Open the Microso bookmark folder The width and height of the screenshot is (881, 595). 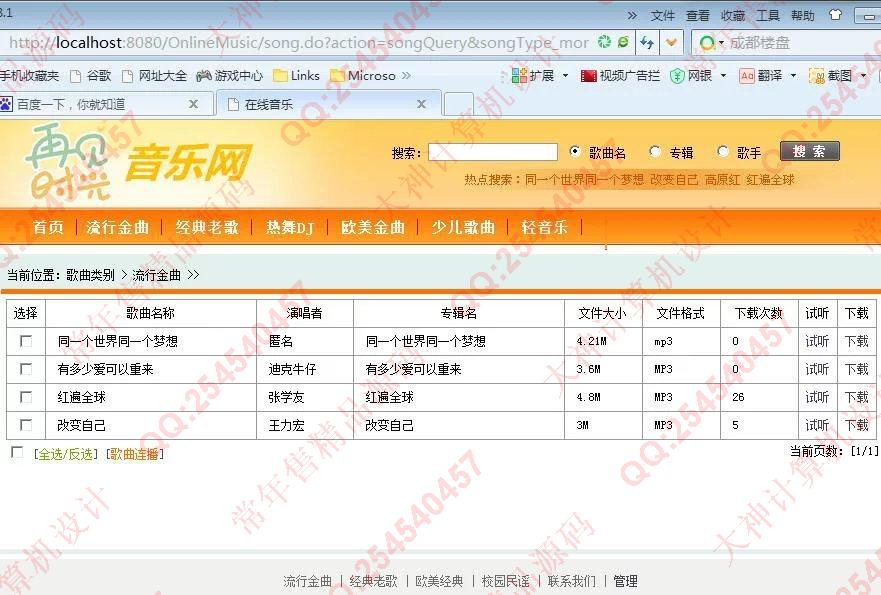click(x=363, y=76)
